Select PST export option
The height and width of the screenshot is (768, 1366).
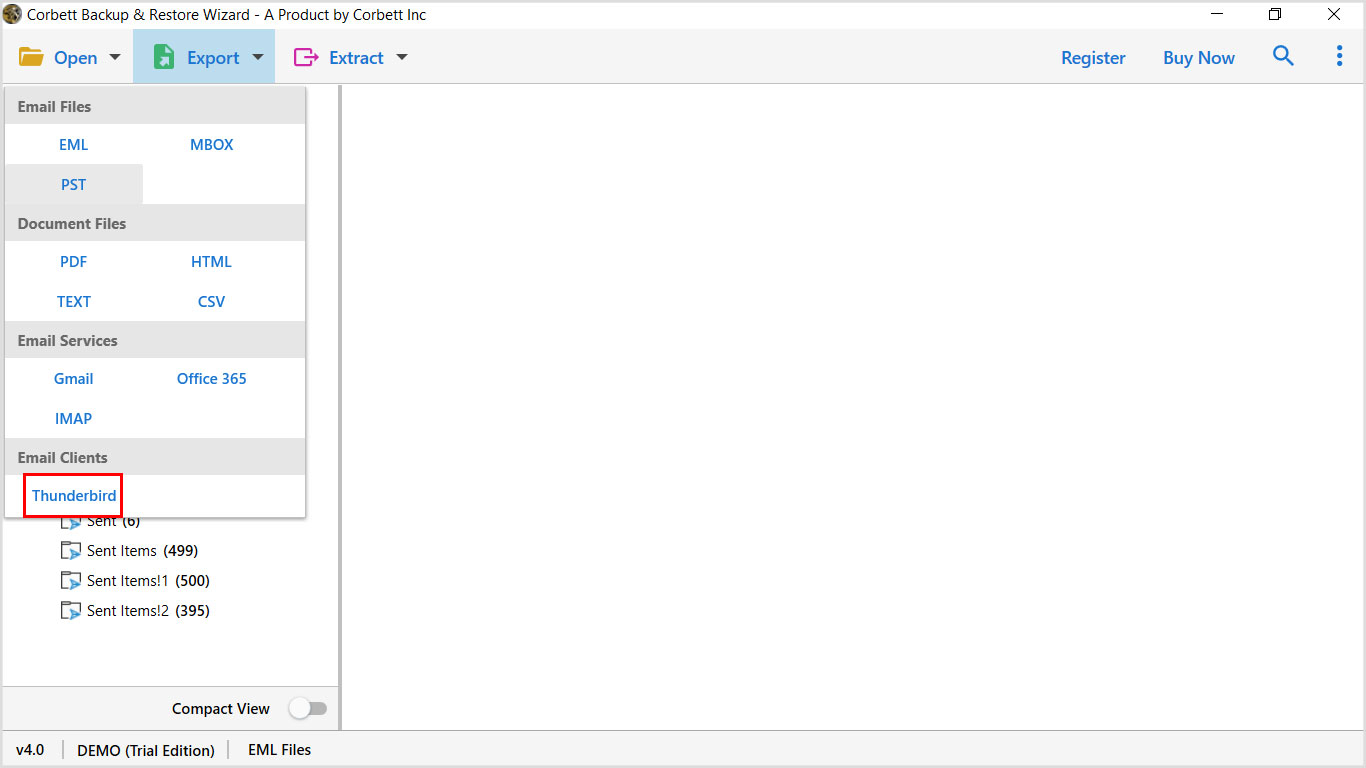(x=74, y=185)
